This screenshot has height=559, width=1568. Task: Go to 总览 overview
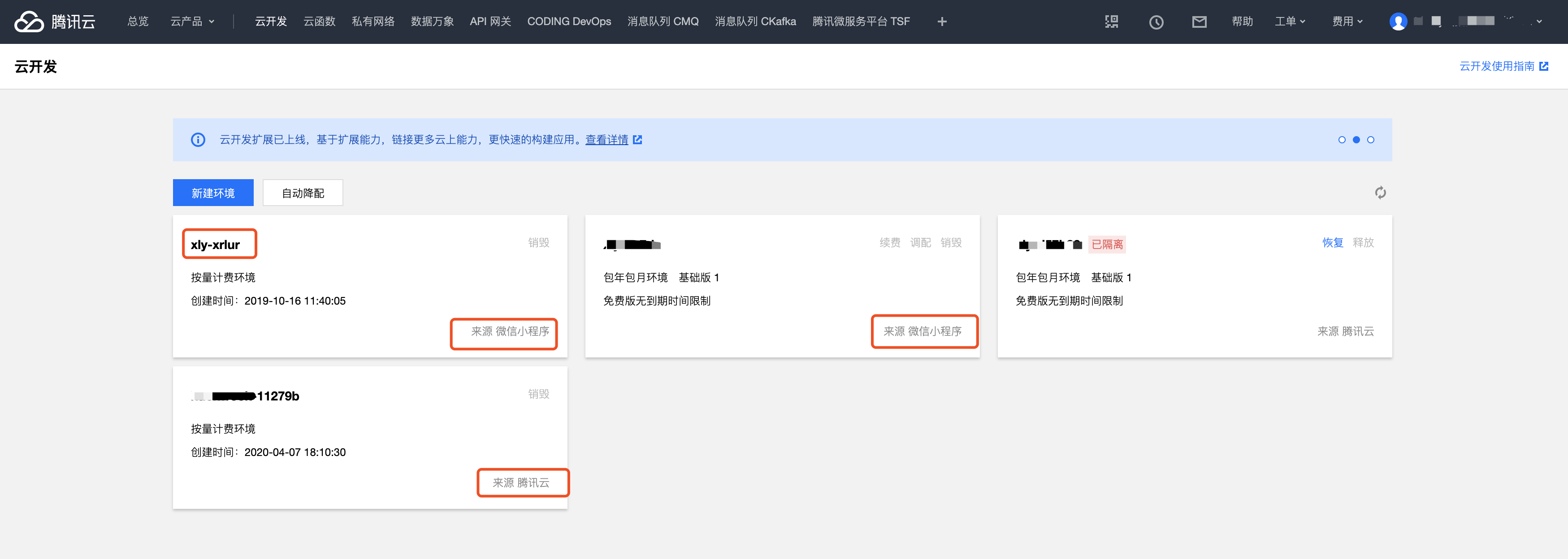pyautogui.click(x=138, y=22)
